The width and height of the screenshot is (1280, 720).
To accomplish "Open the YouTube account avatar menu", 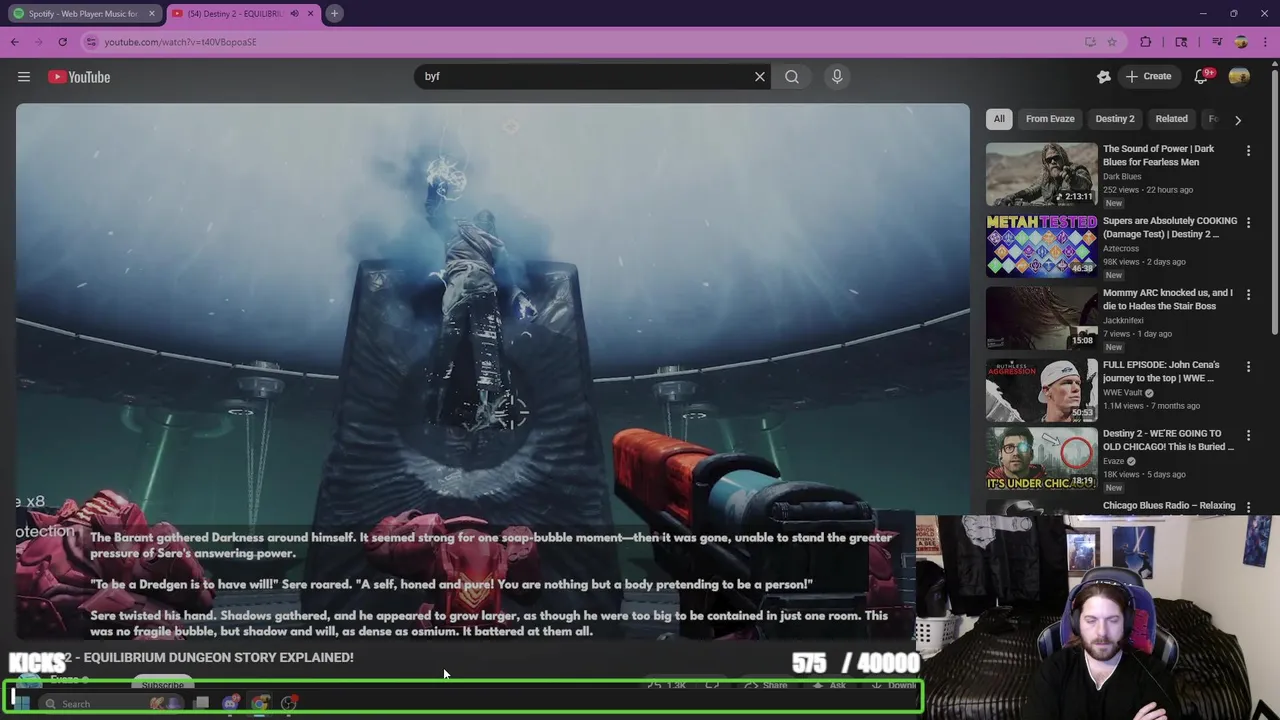I will 1239,76.
